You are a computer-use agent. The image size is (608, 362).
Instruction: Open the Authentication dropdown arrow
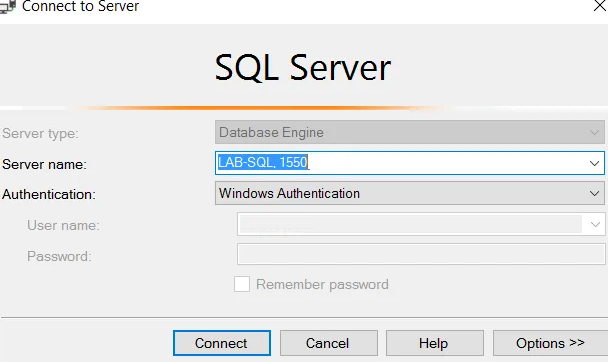click(594, 193)
